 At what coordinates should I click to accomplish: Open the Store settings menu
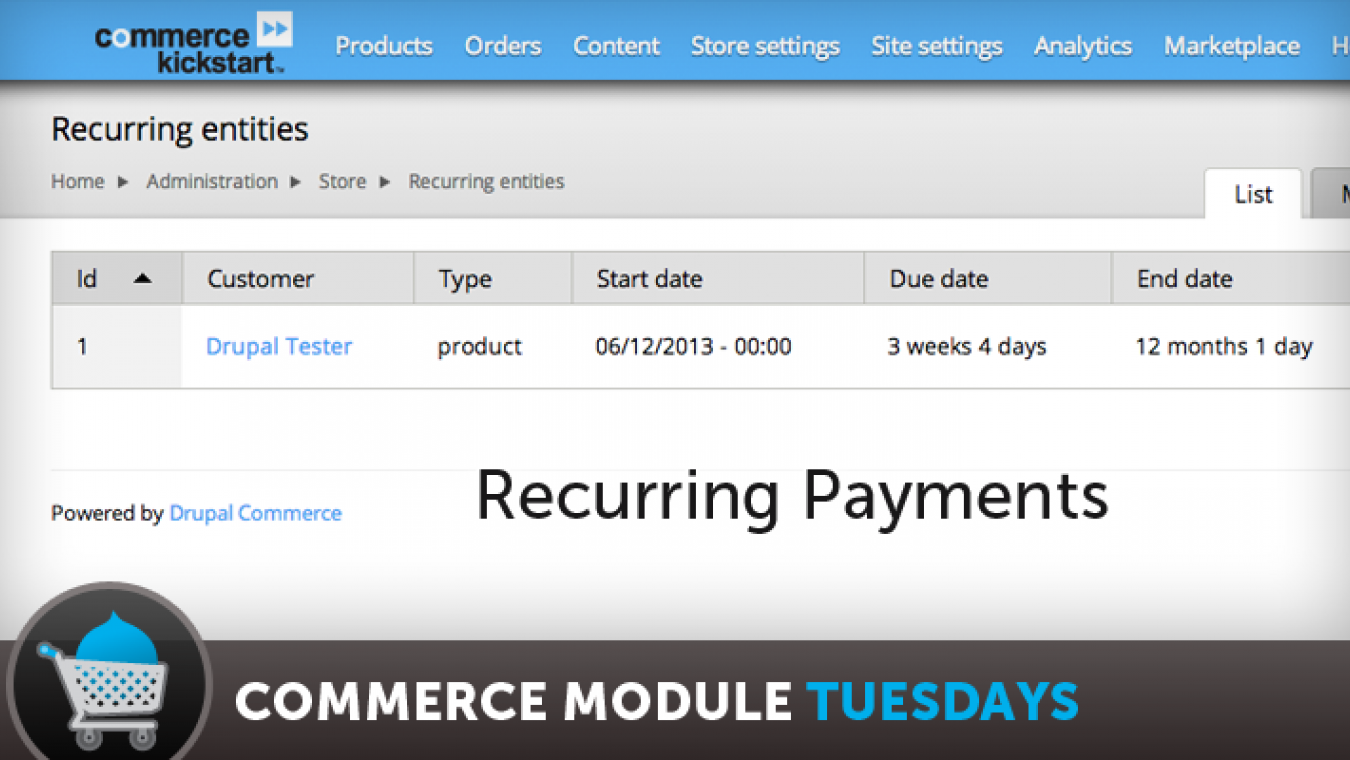[x=764, y=45]
